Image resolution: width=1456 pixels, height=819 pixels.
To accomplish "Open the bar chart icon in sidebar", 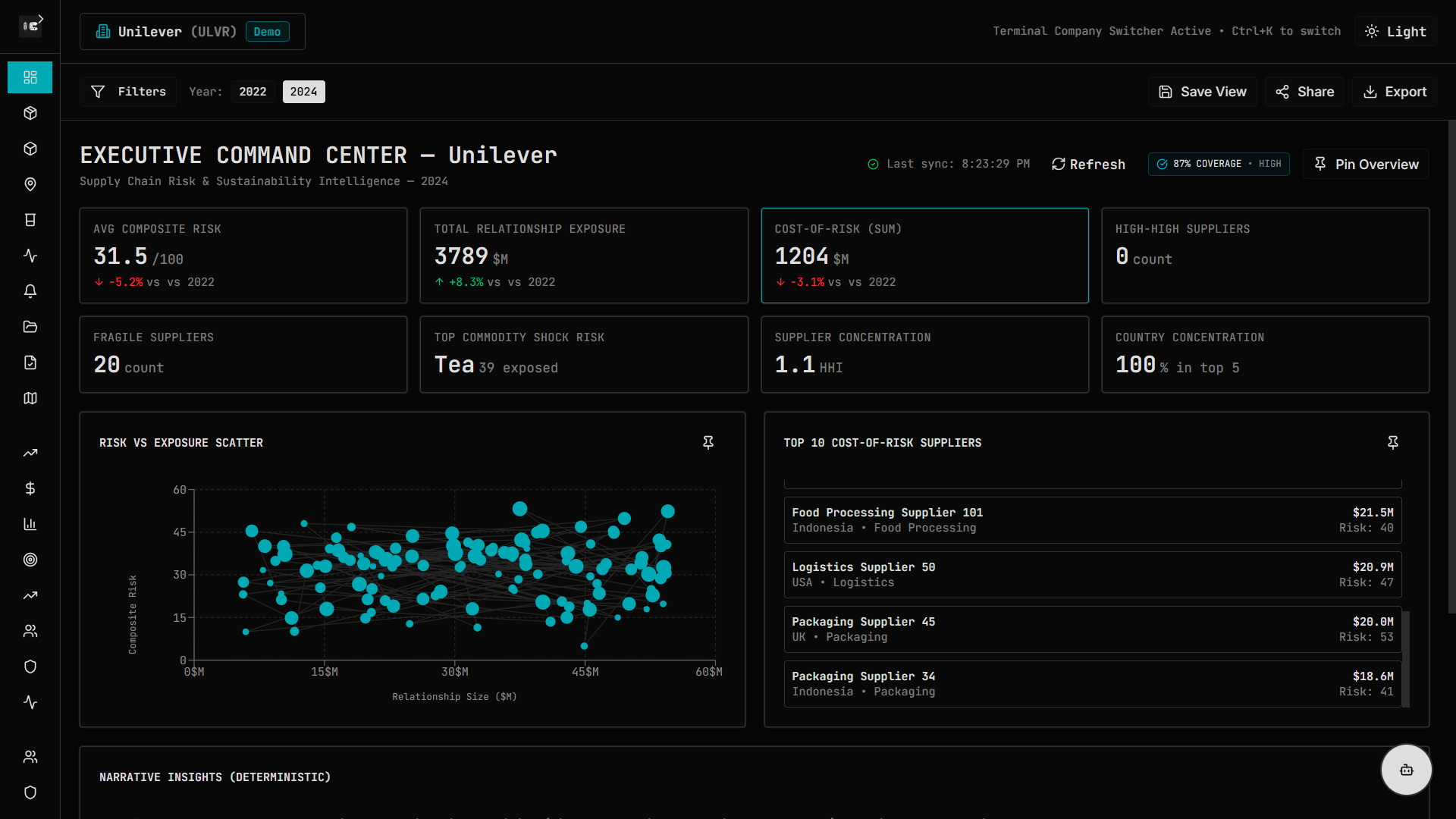I will tap(30, 524).
